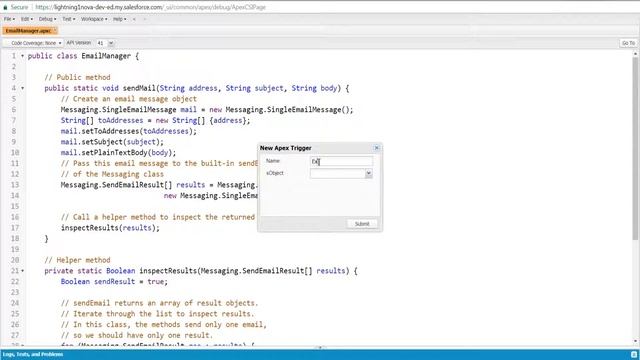Click 'Boolean sendResult = true;' line
This screenshot has height=360, width=640.
114,282
